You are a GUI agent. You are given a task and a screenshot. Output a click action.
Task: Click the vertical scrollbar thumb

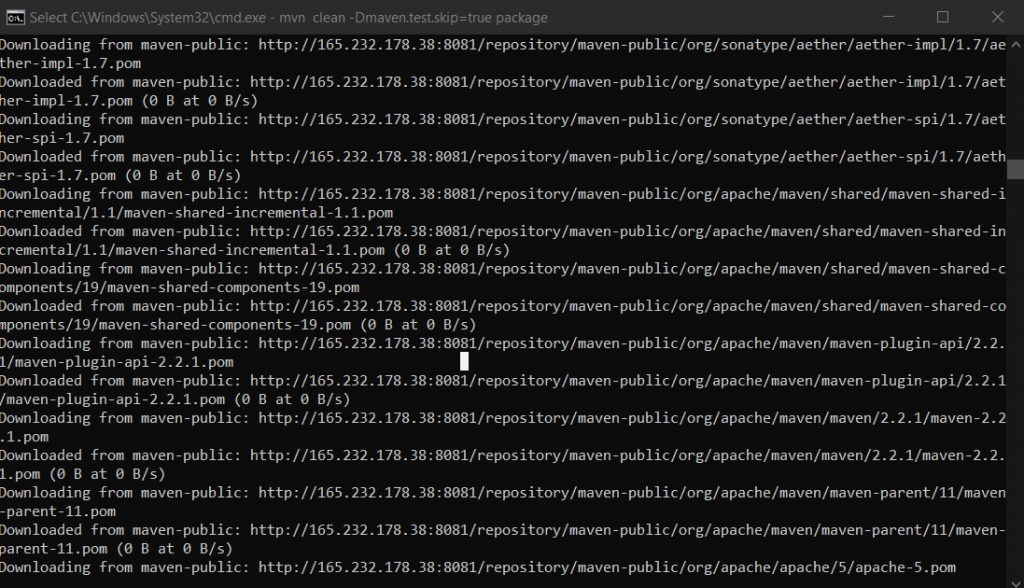[x=1016, y=169]
